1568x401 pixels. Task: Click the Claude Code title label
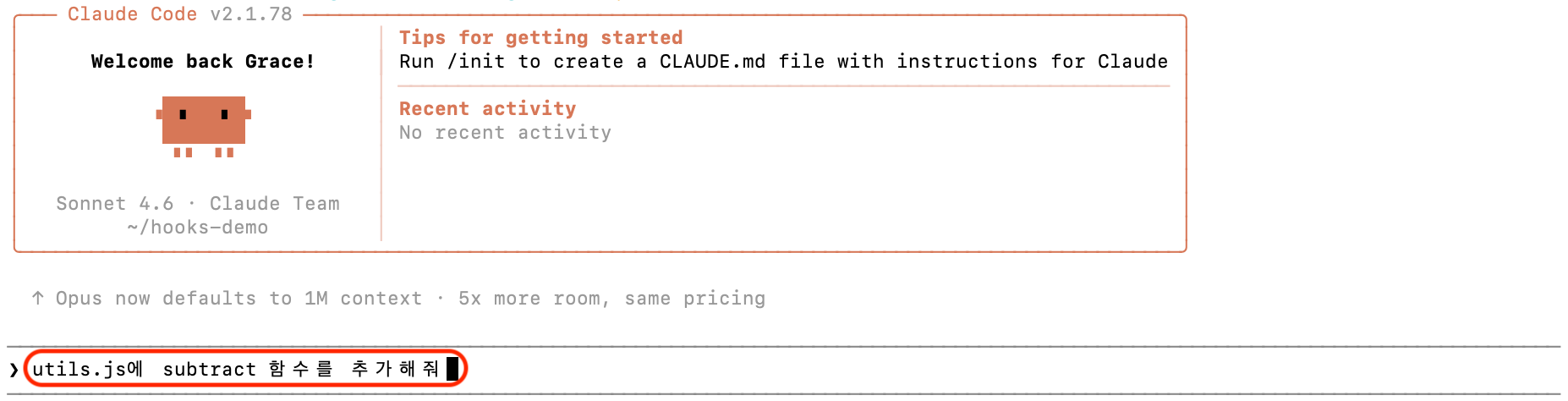(x=131, y=14)
